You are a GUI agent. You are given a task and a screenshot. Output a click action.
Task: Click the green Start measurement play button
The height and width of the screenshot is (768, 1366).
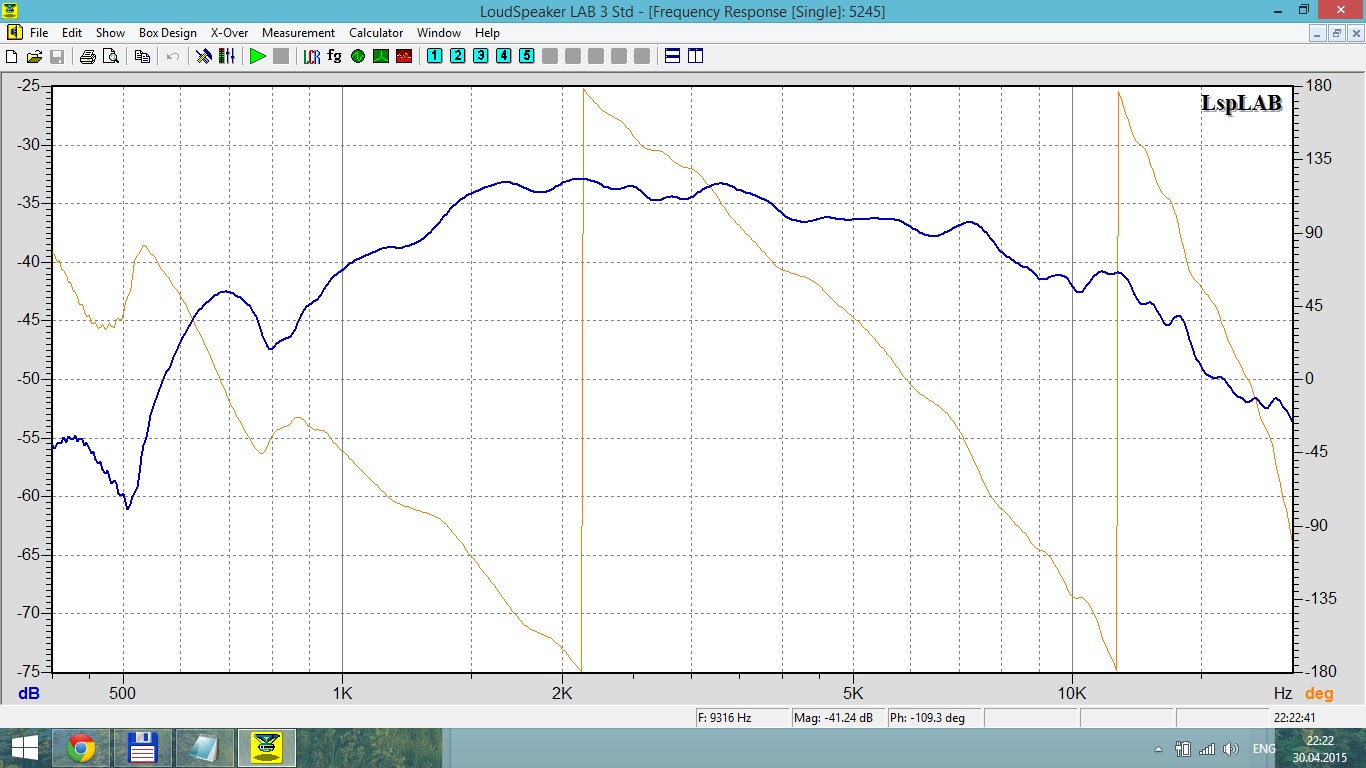[258, 56]
